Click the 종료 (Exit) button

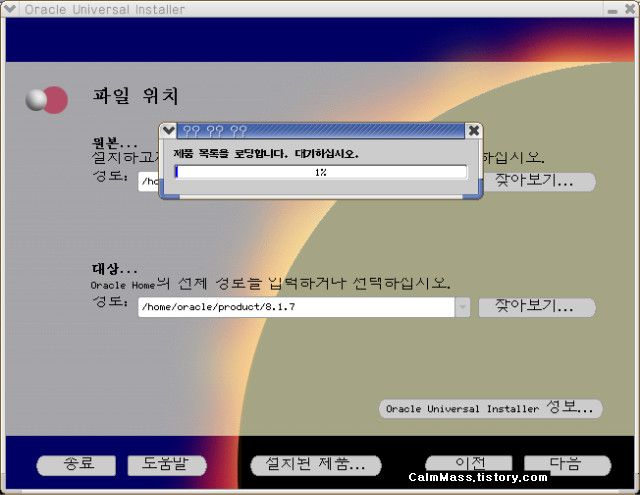pos(76,465)
